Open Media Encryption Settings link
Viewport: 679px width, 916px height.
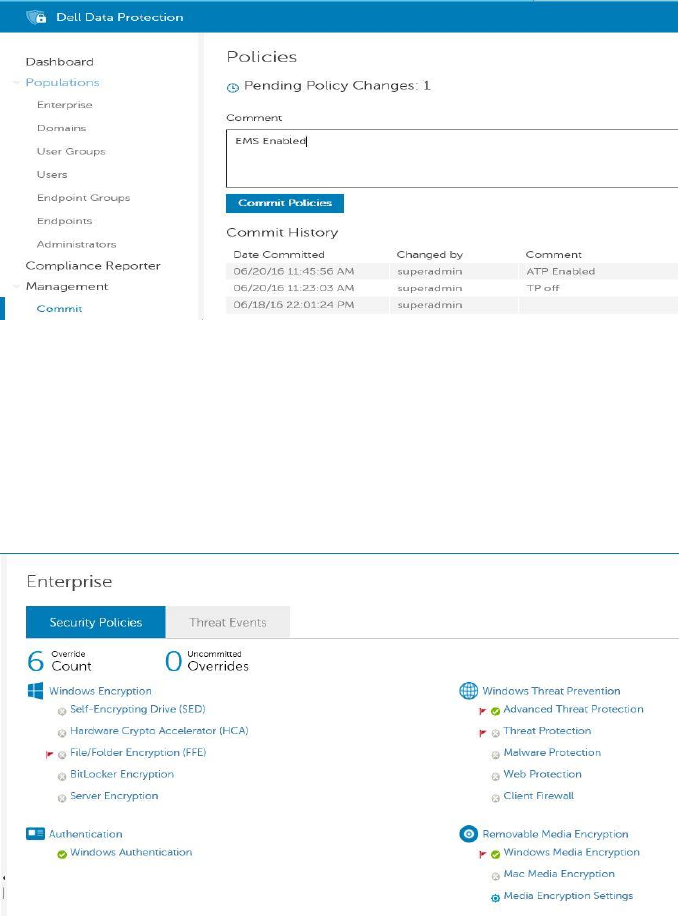coord(568,896)
